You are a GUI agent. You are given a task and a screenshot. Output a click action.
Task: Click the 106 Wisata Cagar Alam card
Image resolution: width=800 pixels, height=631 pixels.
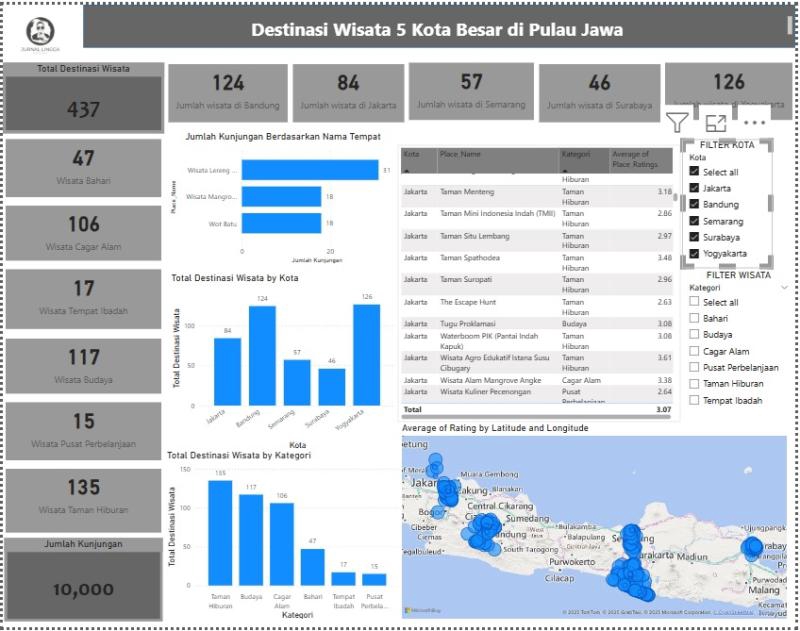pos(84,233)
